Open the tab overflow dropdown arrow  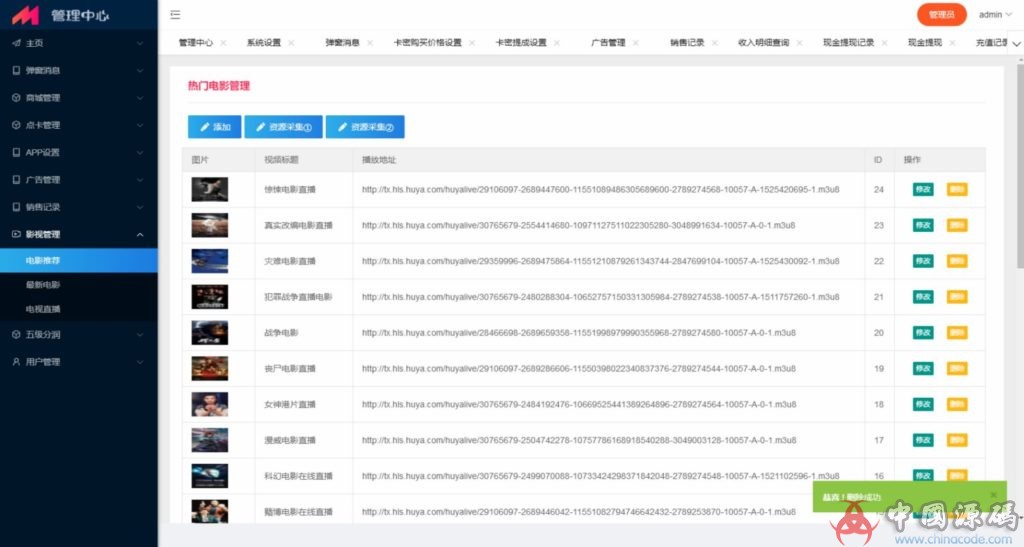1016,44
